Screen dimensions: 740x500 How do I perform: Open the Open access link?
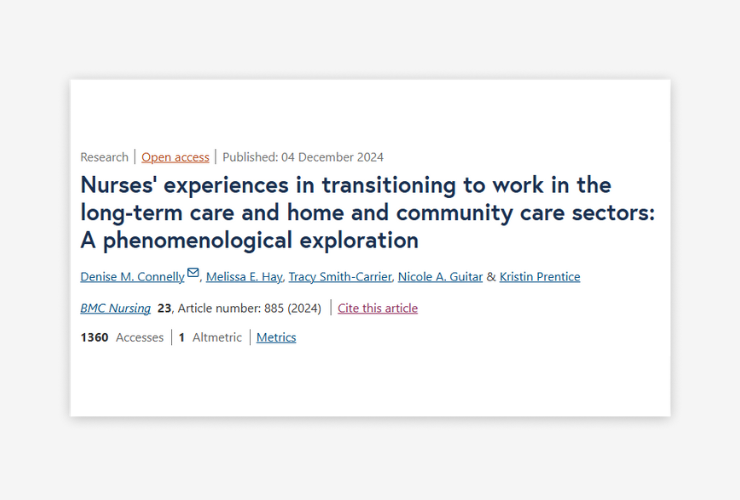click(x=175, y=157)
